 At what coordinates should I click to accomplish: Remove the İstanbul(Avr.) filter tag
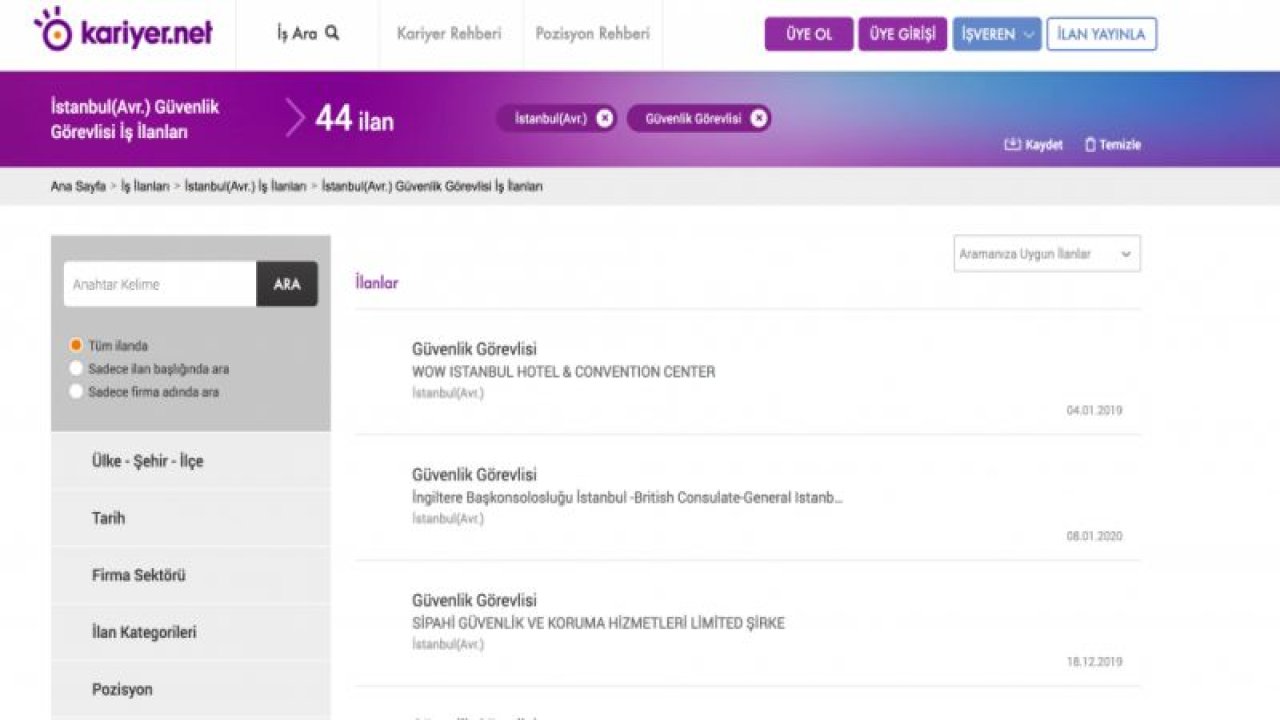[604, 118]
